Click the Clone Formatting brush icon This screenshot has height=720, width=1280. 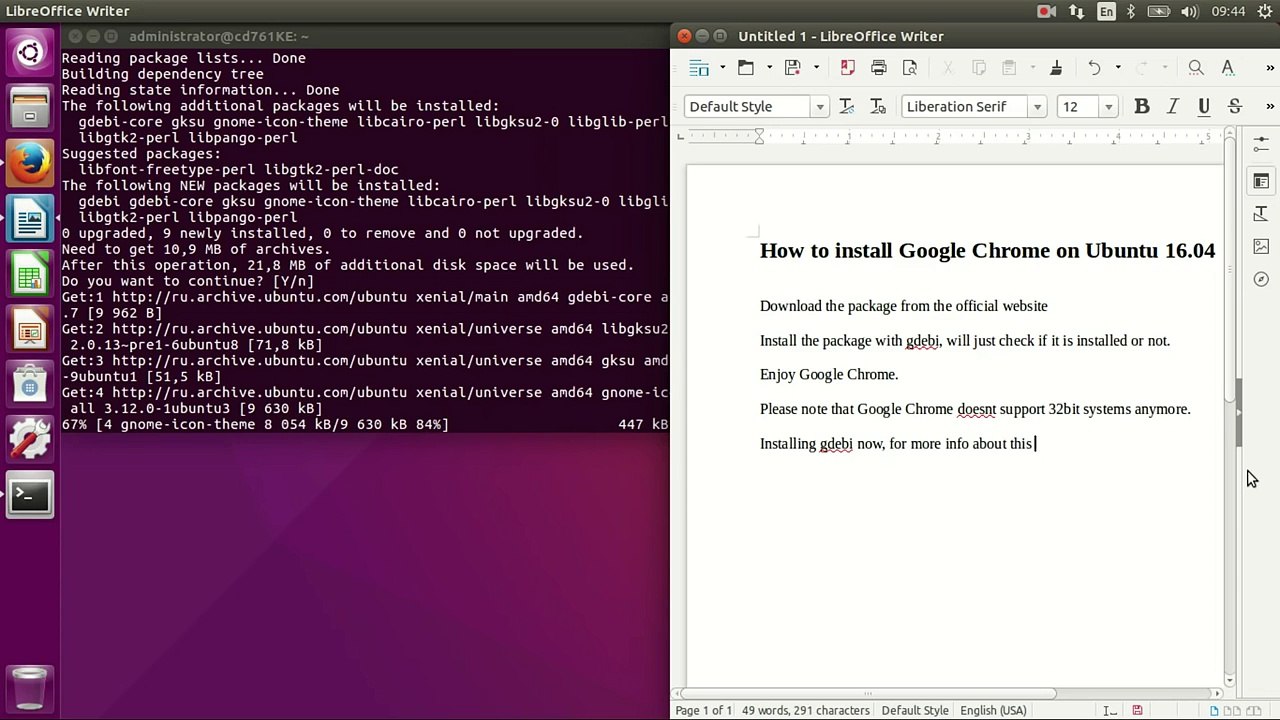[1056, 68]
